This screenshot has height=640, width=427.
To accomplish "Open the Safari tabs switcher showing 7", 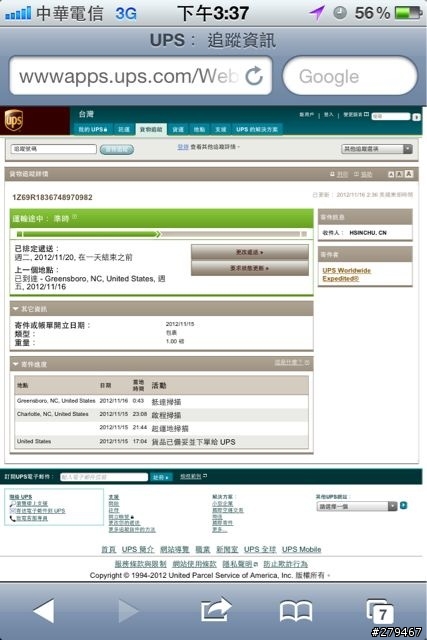I will pyautogui.click(x=379, y=611).
